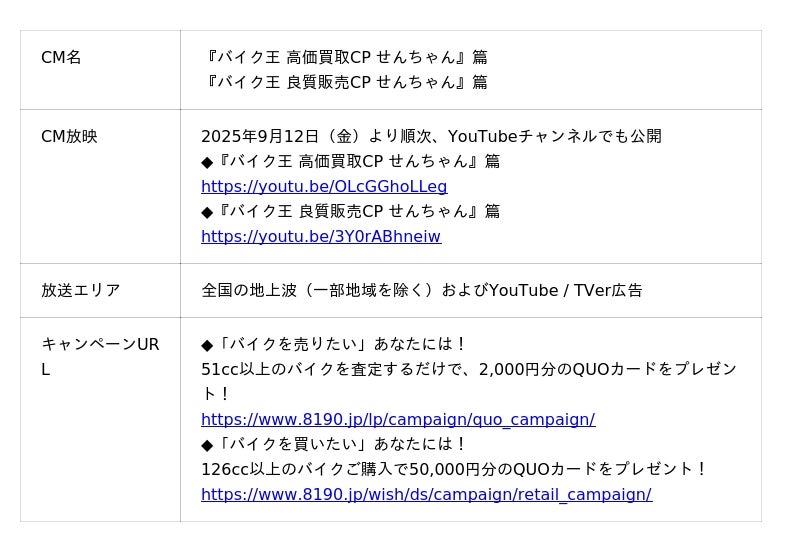Select the CM放映 row label
This screenshot has width=800, height=552.
coord(69,136)
